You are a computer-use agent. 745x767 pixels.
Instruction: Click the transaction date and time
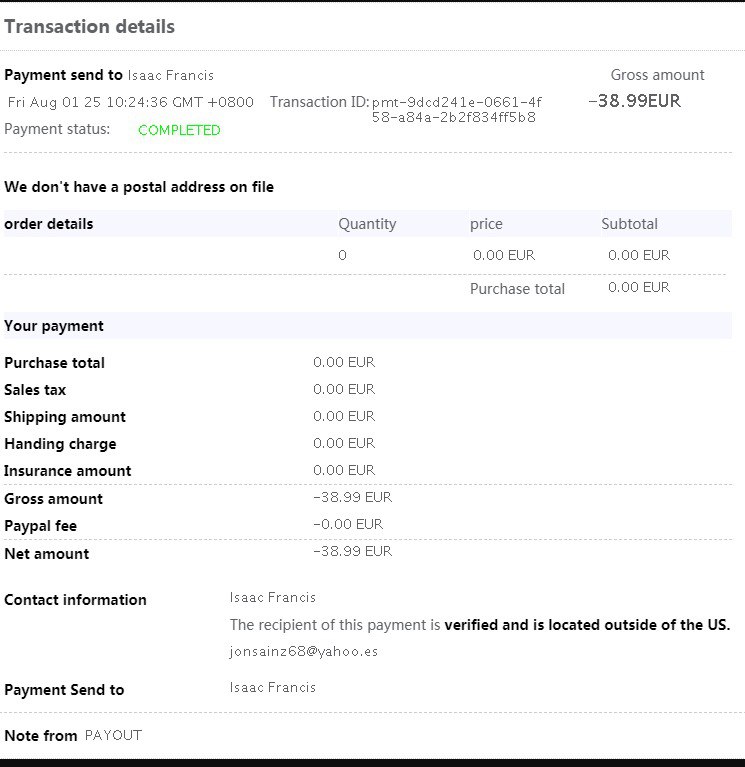pos(131,102)
